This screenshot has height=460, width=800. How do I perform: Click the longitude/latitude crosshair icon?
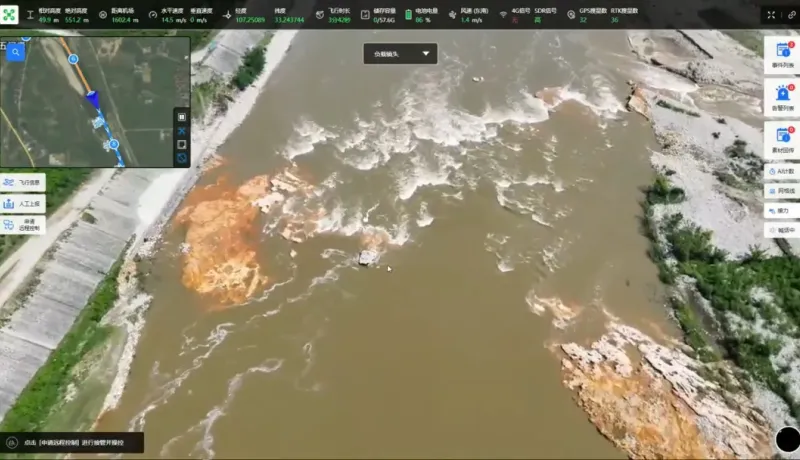[x=227, y=15]
